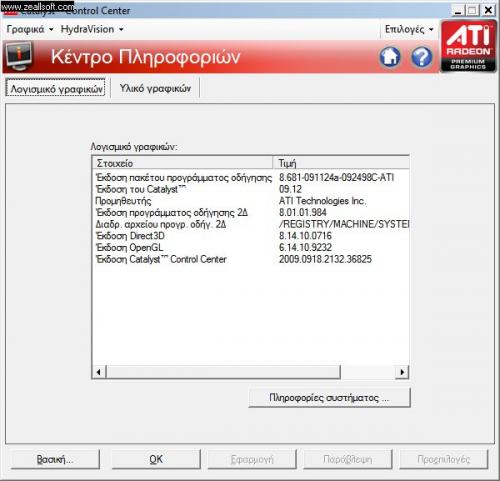Select the Έκδοση Direct3D row
Image resolution: width=500 pixels, height=481 pixels.
coord(251,236)
